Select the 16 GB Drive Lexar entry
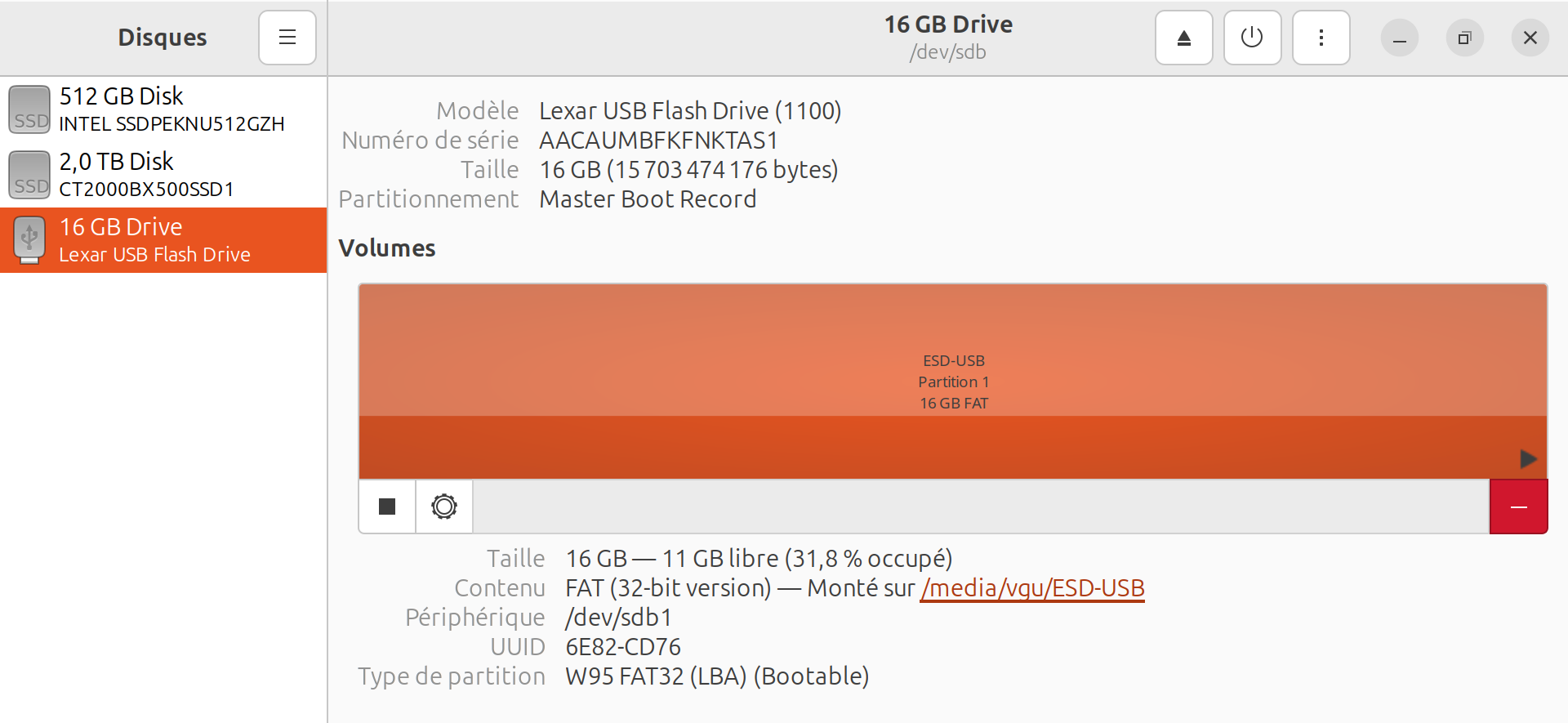Screen dimensions: 1568x723 tap(163, 240)
